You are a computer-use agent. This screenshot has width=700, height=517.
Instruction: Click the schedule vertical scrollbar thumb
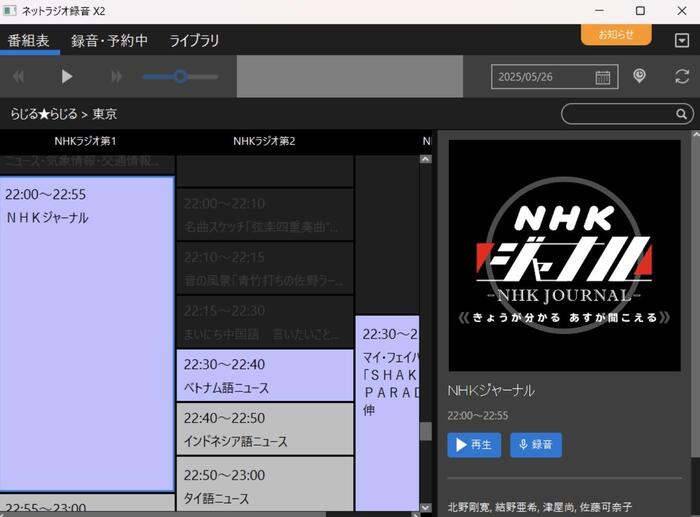pos(426,431)
